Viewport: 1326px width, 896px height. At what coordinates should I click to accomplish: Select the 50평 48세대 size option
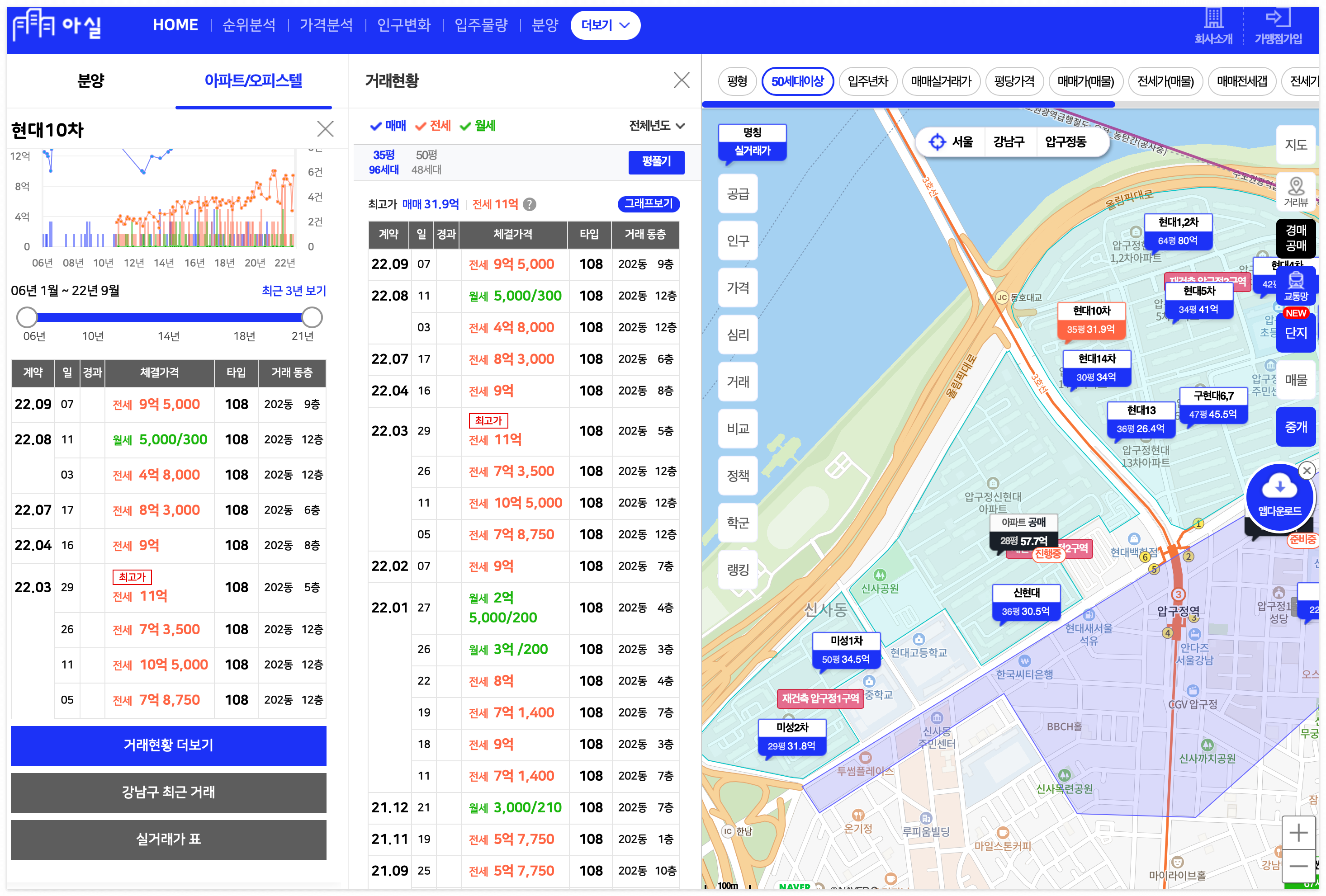[x=426, y=162]
